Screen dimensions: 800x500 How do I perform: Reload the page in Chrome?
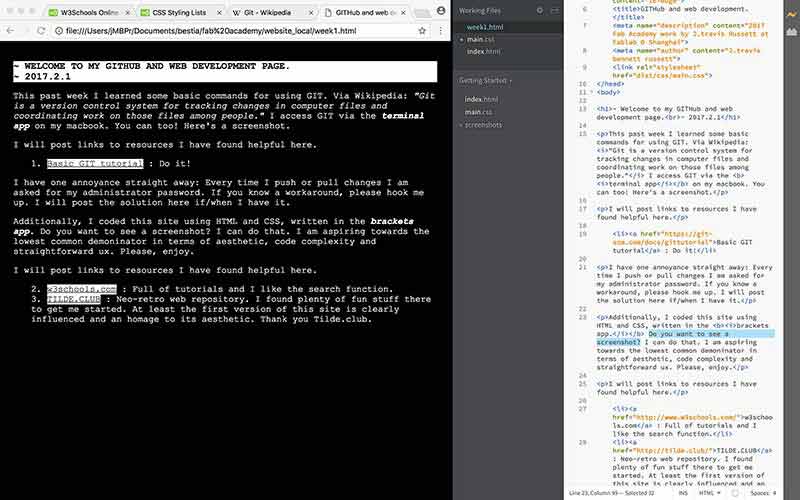point(41,31)
